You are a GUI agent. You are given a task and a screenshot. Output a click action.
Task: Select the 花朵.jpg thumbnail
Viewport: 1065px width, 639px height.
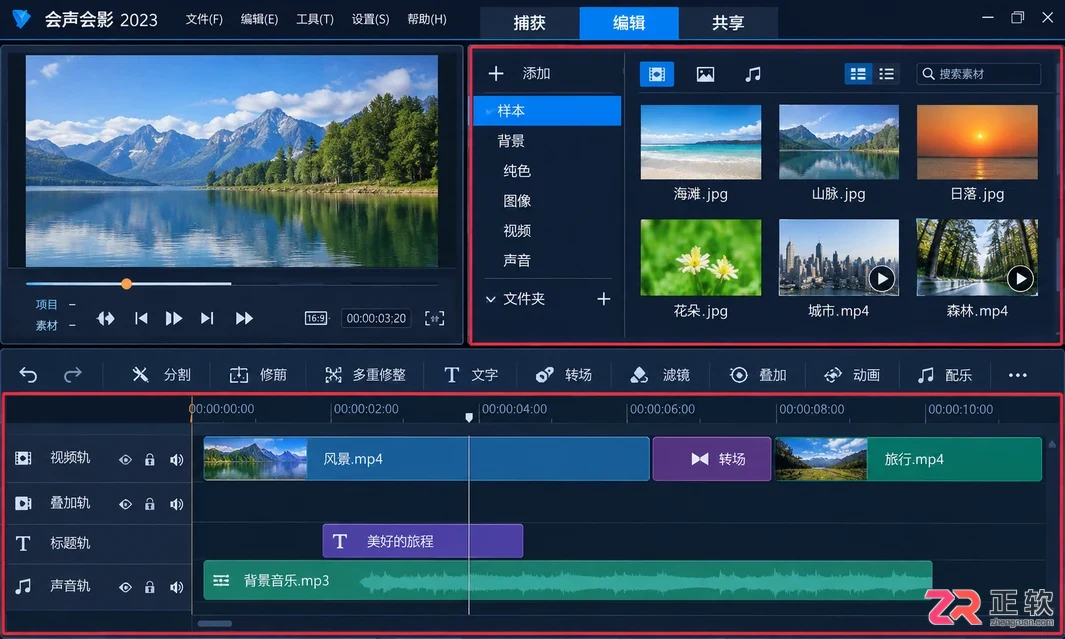coord(700,257)
